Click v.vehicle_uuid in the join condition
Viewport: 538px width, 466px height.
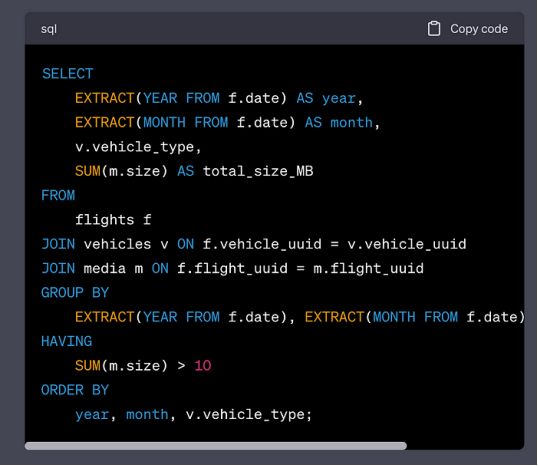[x=407, y=244]
